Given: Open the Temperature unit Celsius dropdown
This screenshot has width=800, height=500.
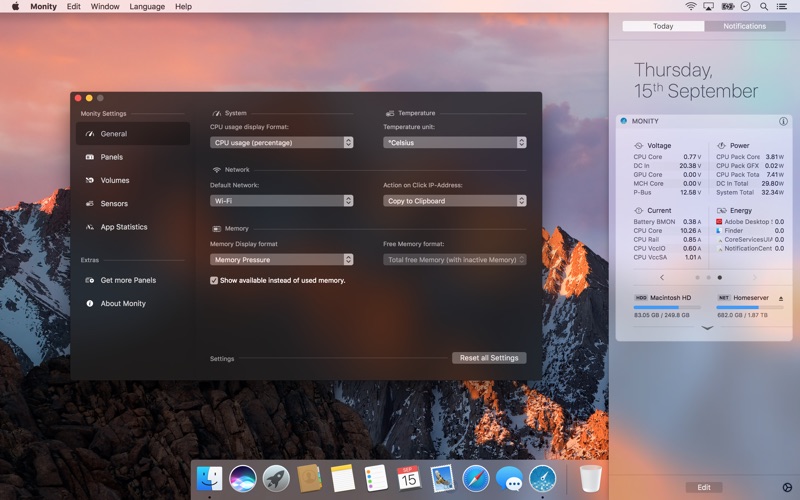Looking at the screenshot, I should [x=455, y=143].
